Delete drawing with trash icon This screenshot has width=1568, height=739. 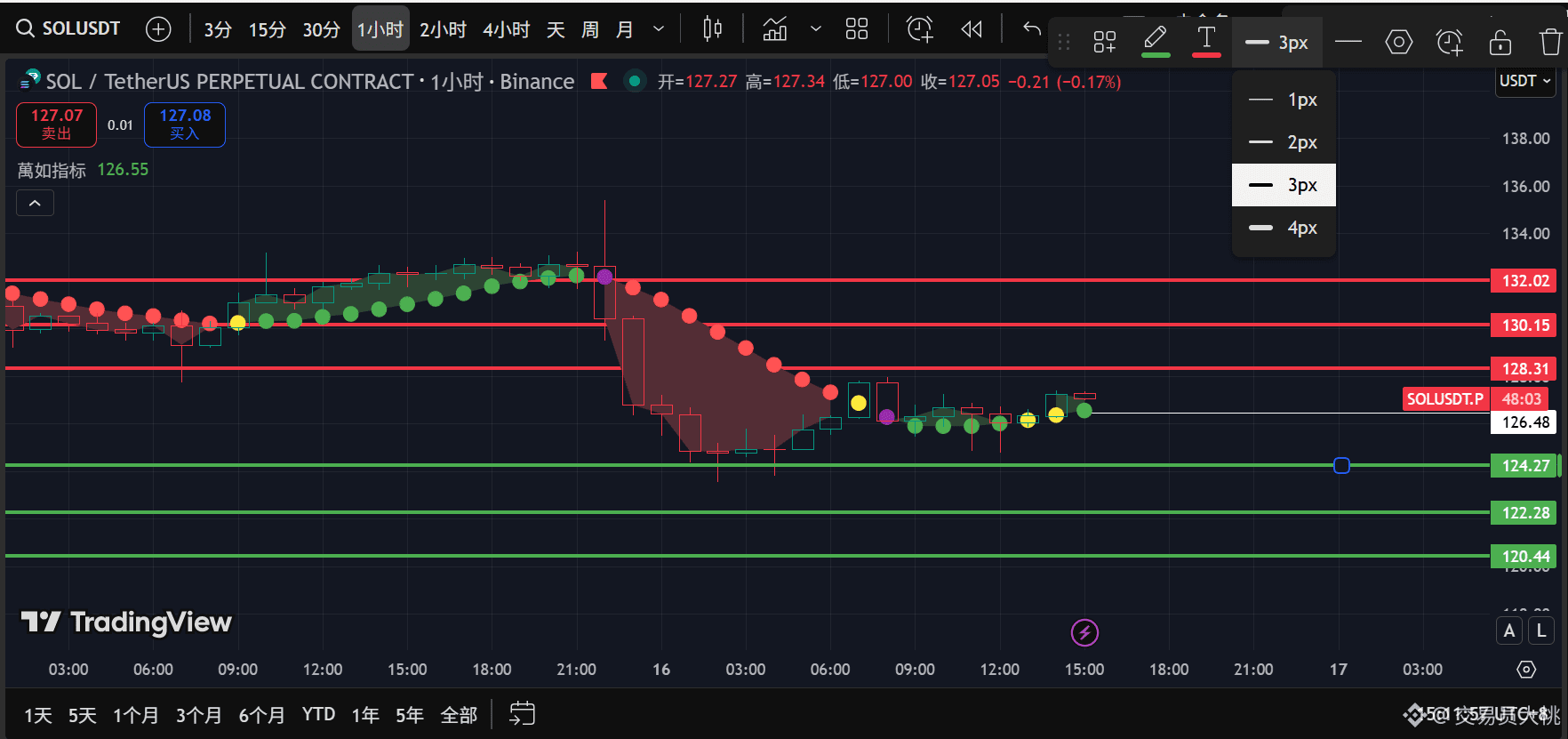(1550, 42)
